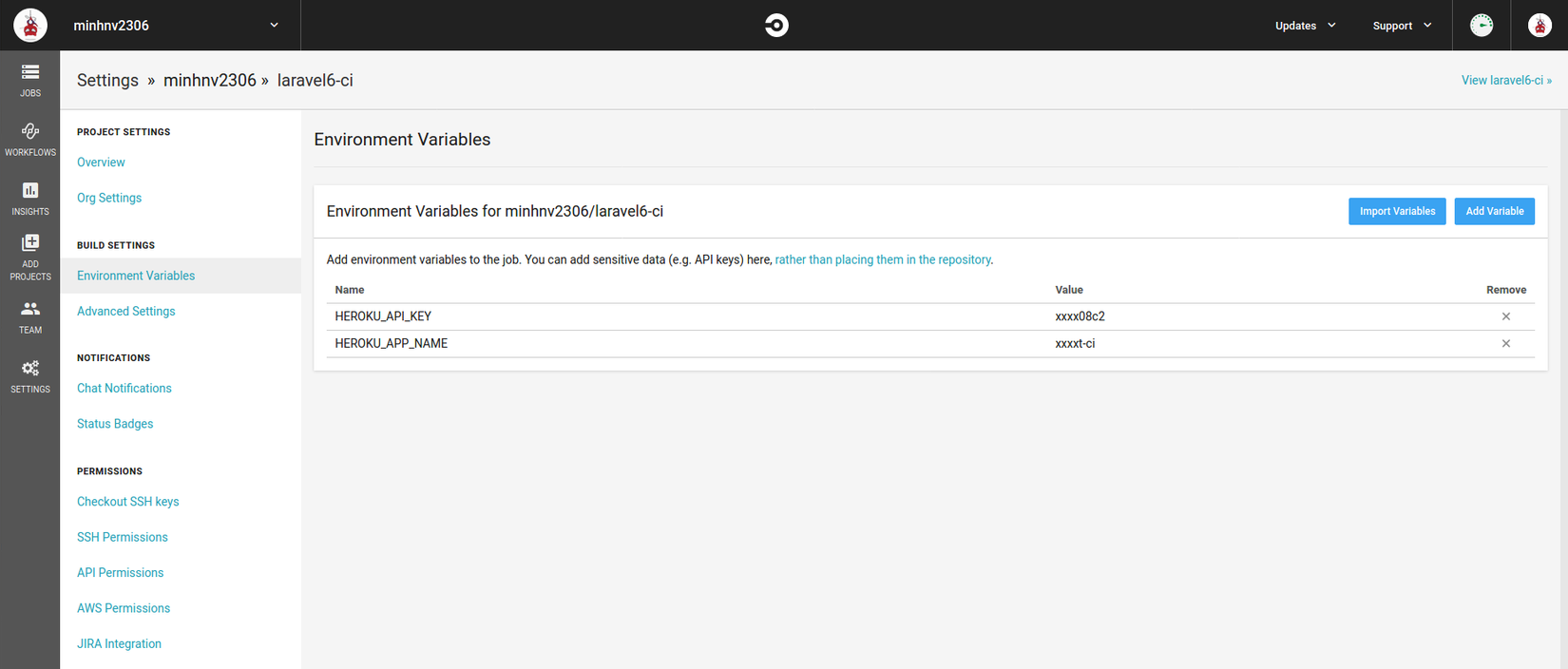Follow the View laravel6-ci link
Screen dimensions: 1568x669
tap(1506, 81)
